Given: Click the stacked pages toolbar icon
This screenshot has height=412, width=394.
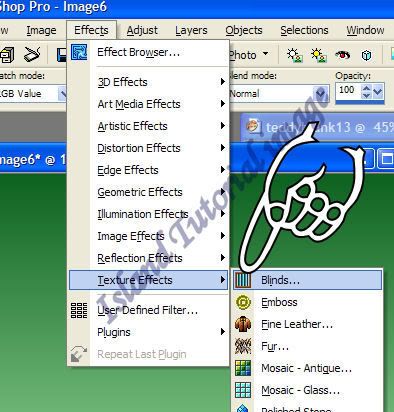Looking at the screenshot, I should pos(7,55).
